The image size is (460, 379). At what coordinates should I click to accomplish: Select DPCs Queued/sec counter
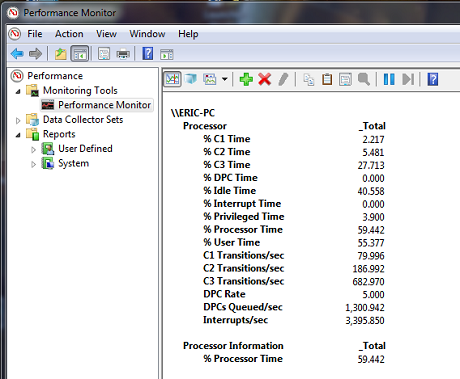tap(243, 307)
